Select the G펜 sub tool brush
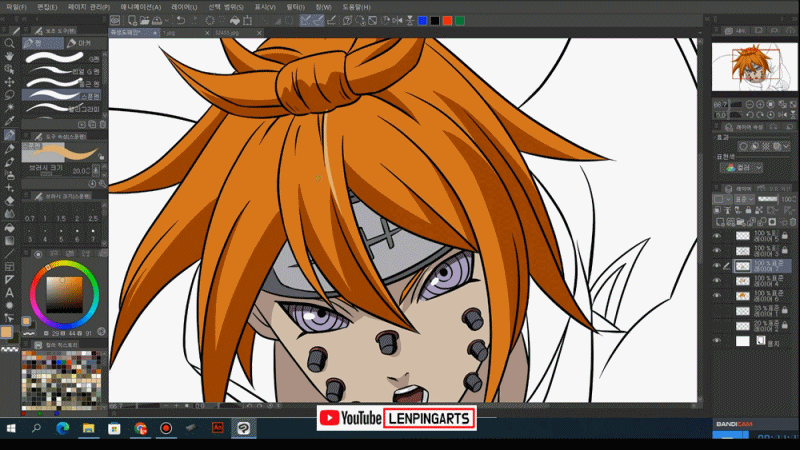This screenshot has height=450, width=800. [x=63, y=58]
